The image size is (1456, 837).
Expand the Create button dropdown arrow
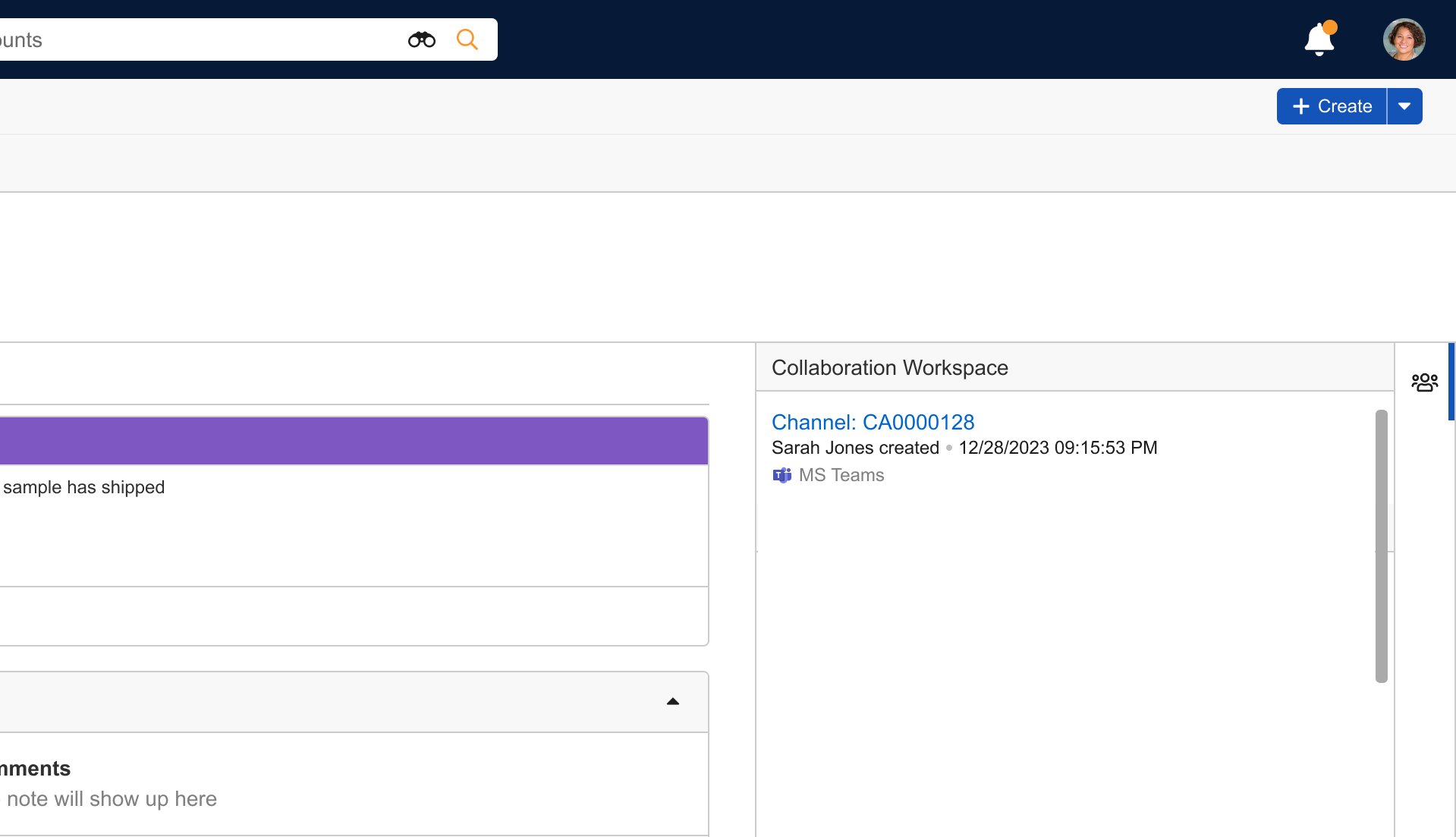click(1404, 106)
